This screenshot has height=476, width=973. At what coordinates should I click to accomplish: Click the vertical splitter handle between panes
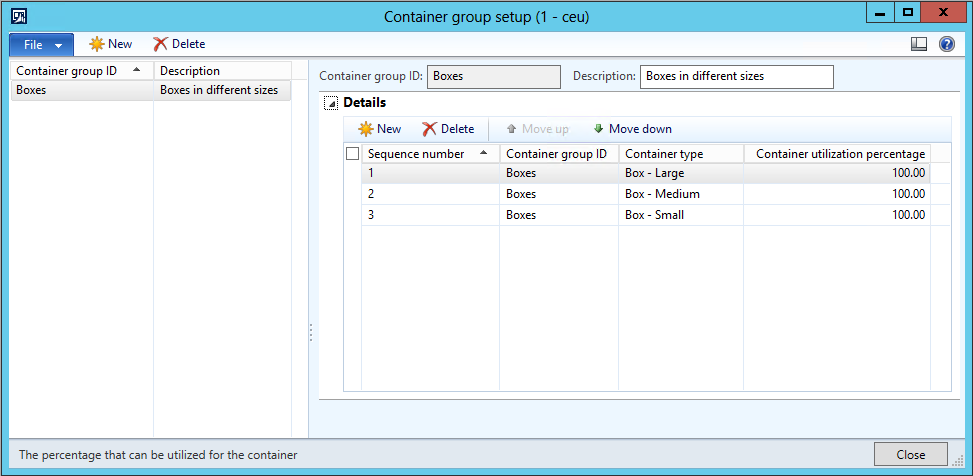click(x=310, y=332)
